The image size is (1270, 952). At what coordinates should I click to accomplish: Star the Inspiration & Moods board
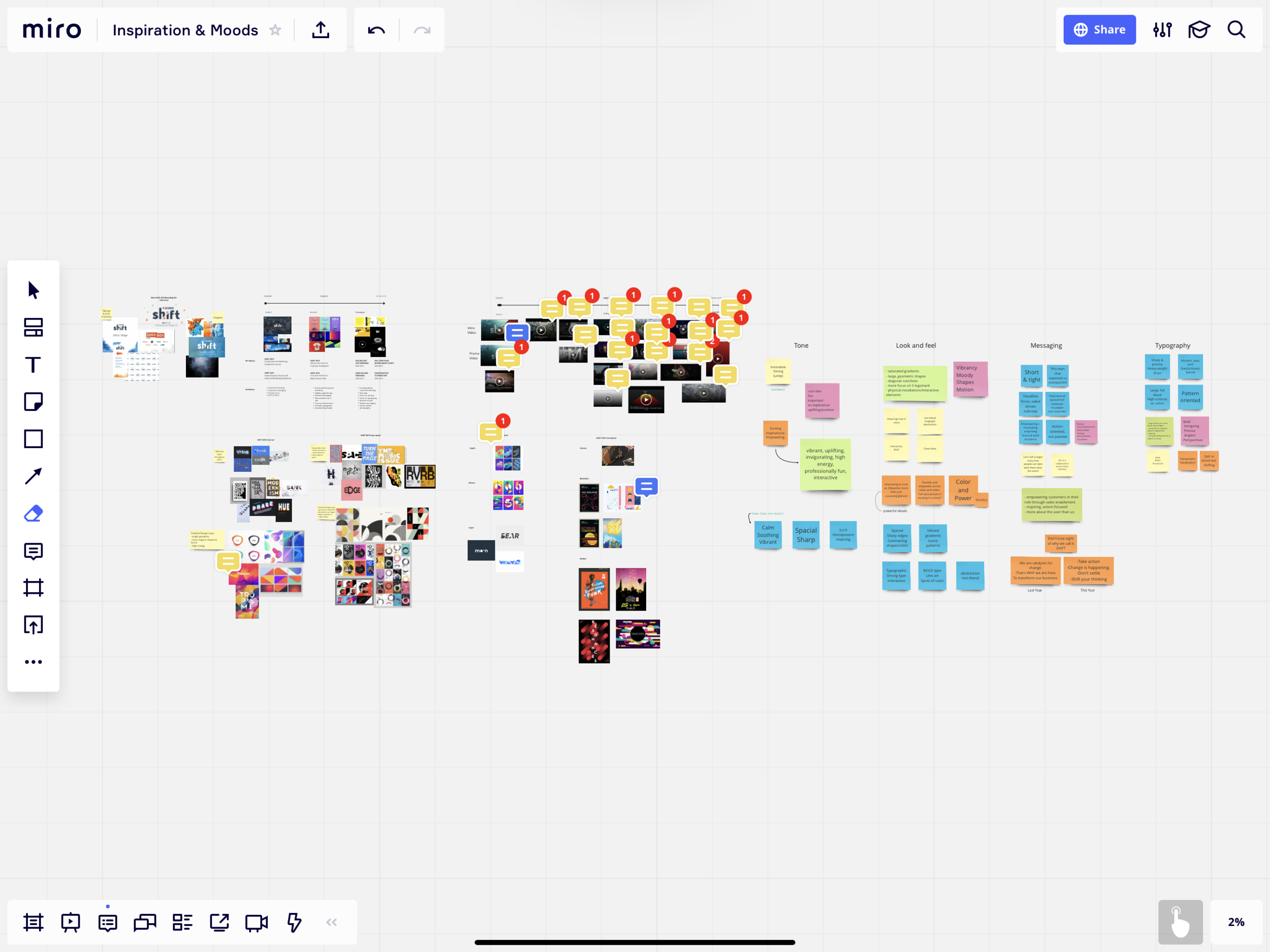tap(275, 30)
